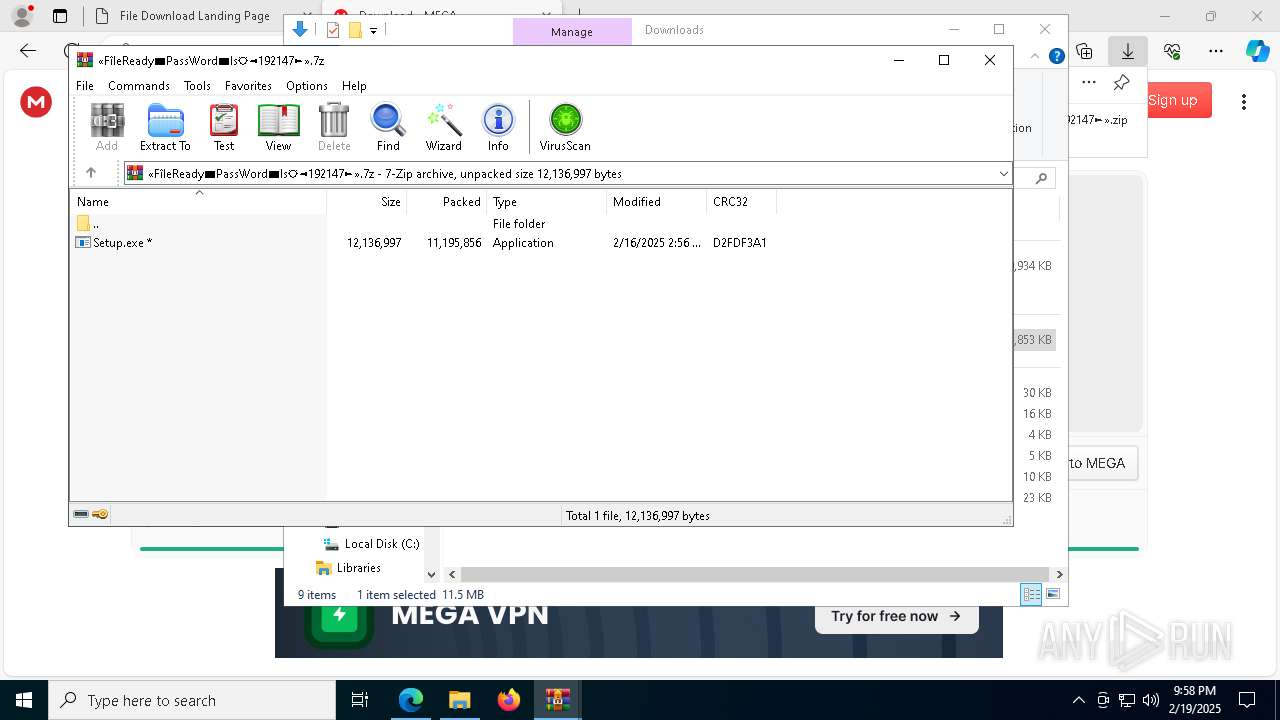Viewport: 1280px width, 720px height.
Task: Pin the Edge downloads panel
Action: tap(1122, 82)
